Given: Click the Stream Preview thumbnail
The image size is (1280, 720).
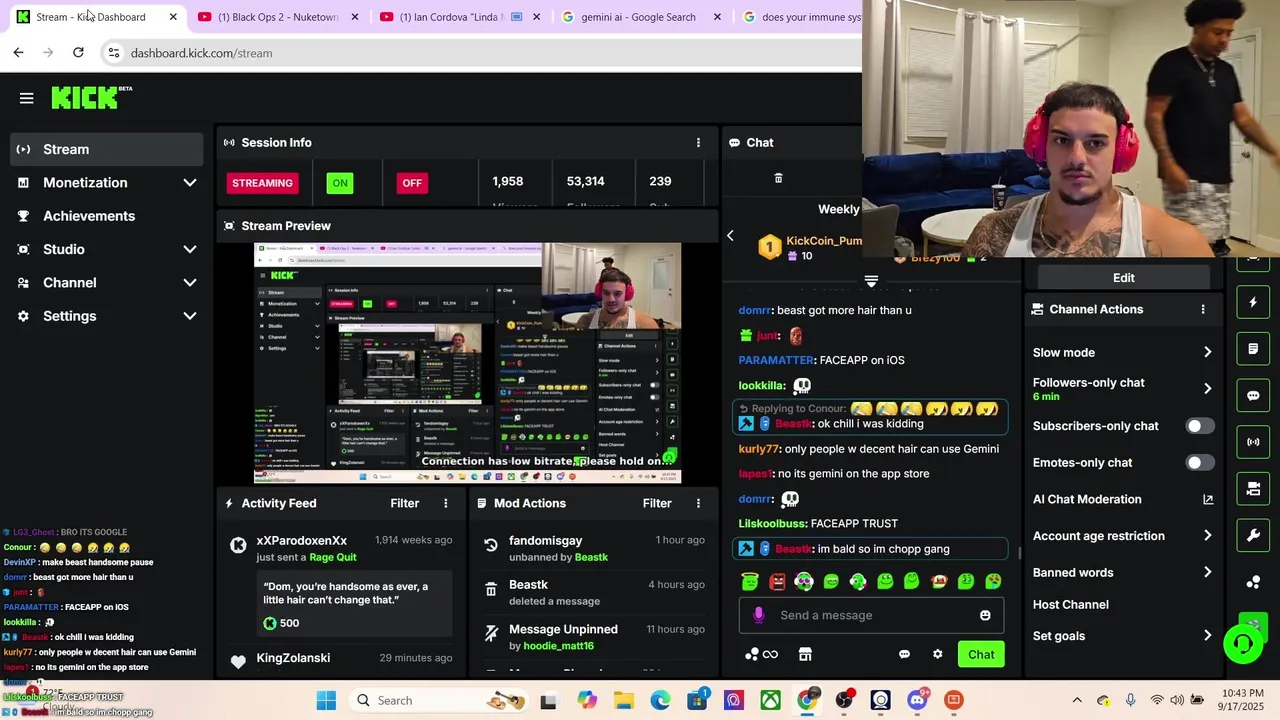Looking at the screenshot, I should (x=467, y=363).
